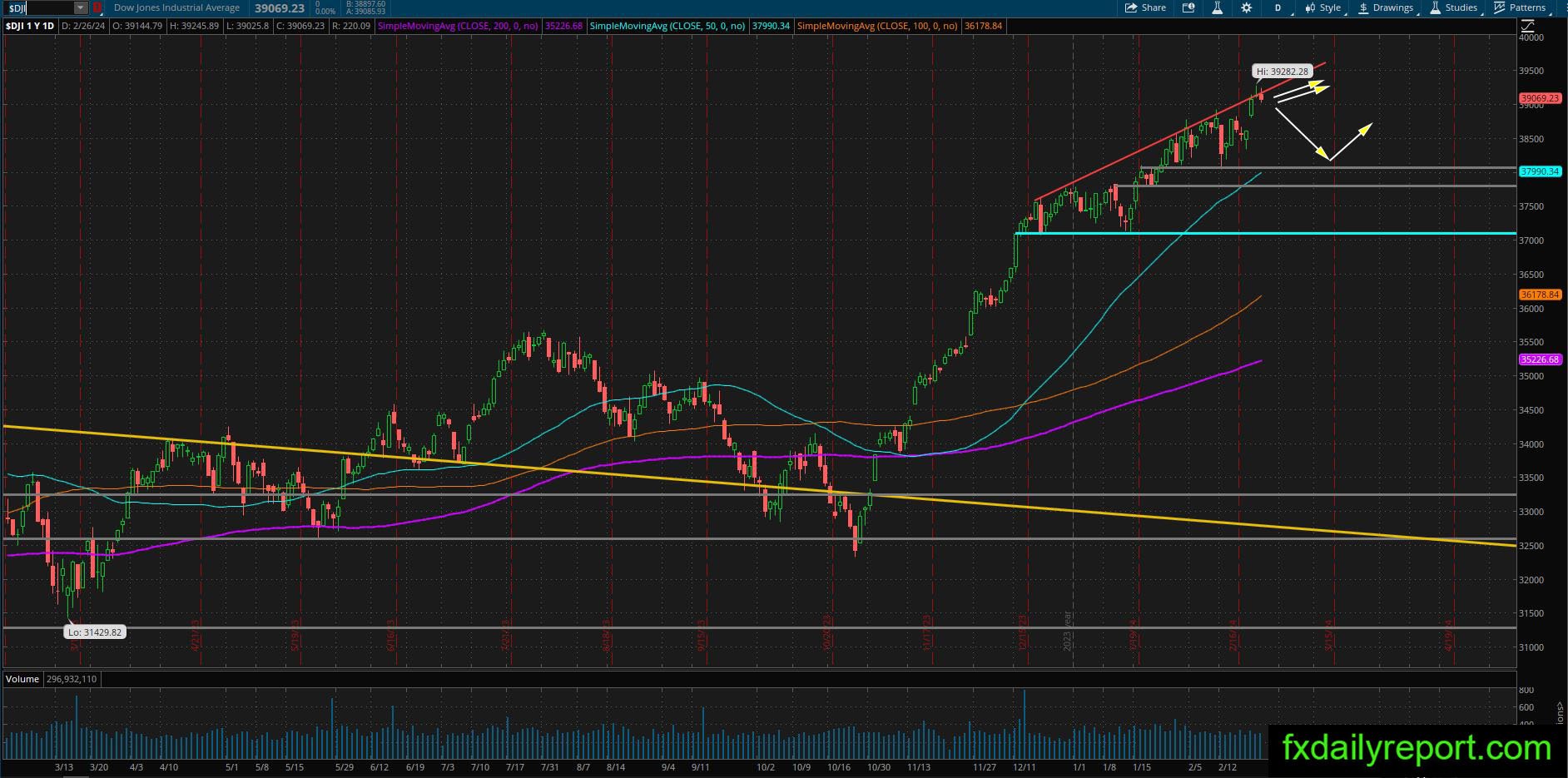The image size is (1568, 778).
Task: Click the $DJI symbol input field
Action: [38, 7]
